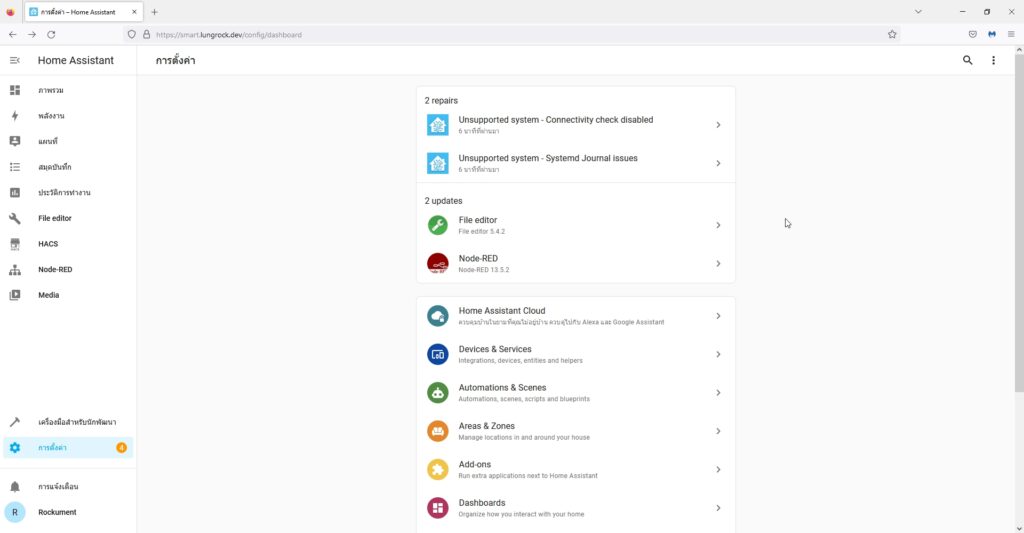This screenshot has height=533, width=1024.
Task: Click the page vertical scrollbar thumb
Action: point(1019,222)
